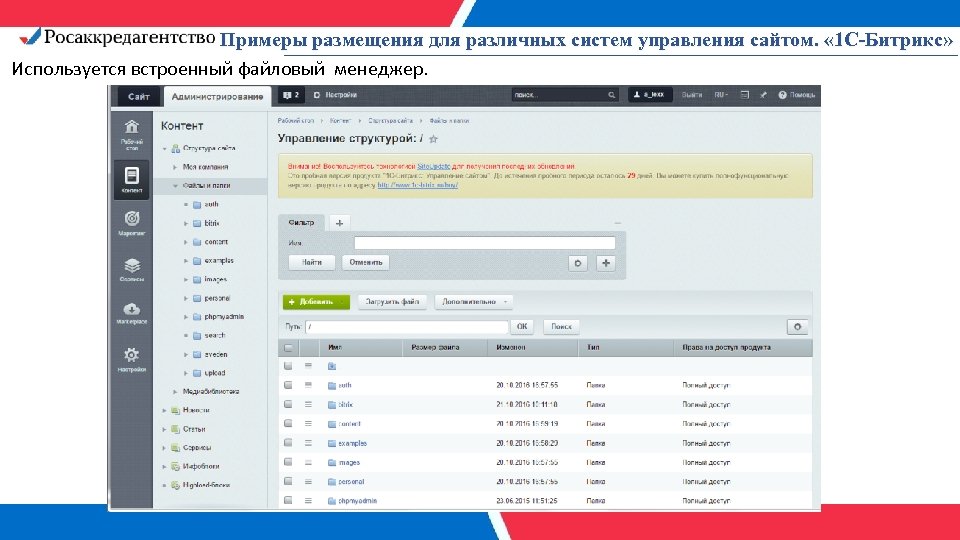Expand the Медиабиблиотека tree node

coord(175,392)
